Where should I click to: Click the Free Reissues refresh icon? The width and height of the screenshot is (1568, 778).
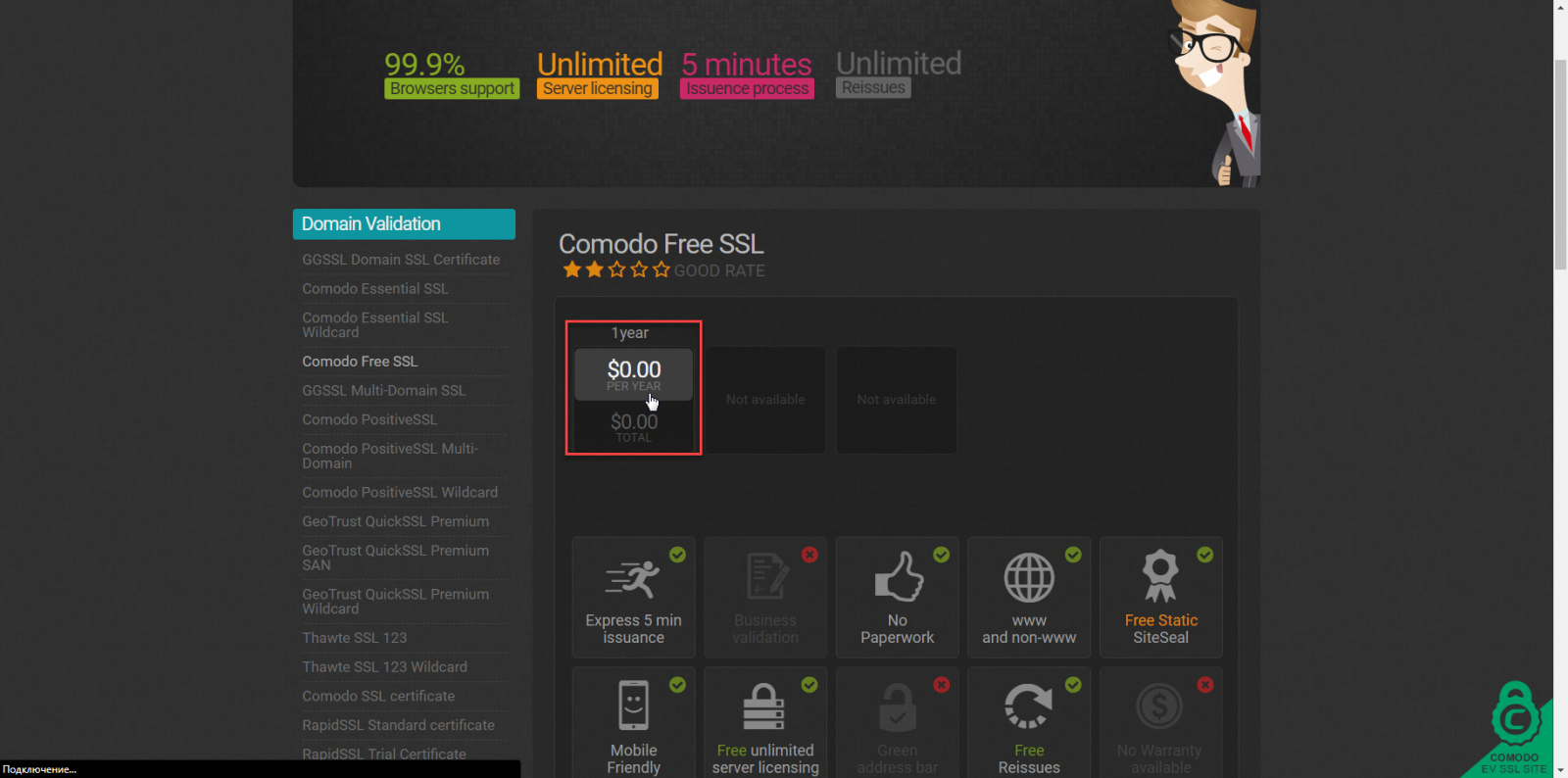(1028, 706)
